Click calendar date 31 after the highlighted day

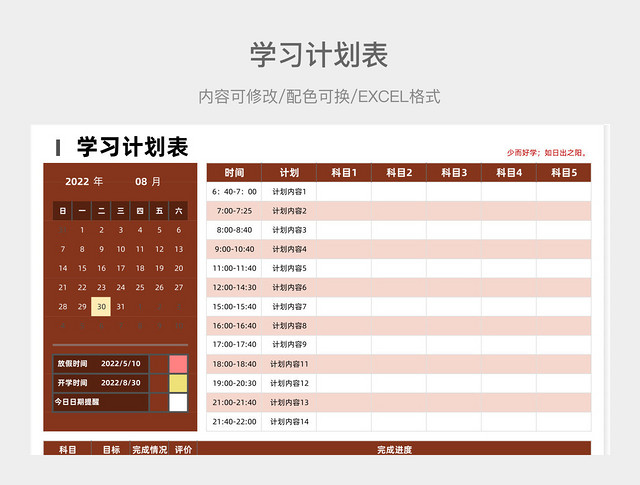(x=120, y=307)
